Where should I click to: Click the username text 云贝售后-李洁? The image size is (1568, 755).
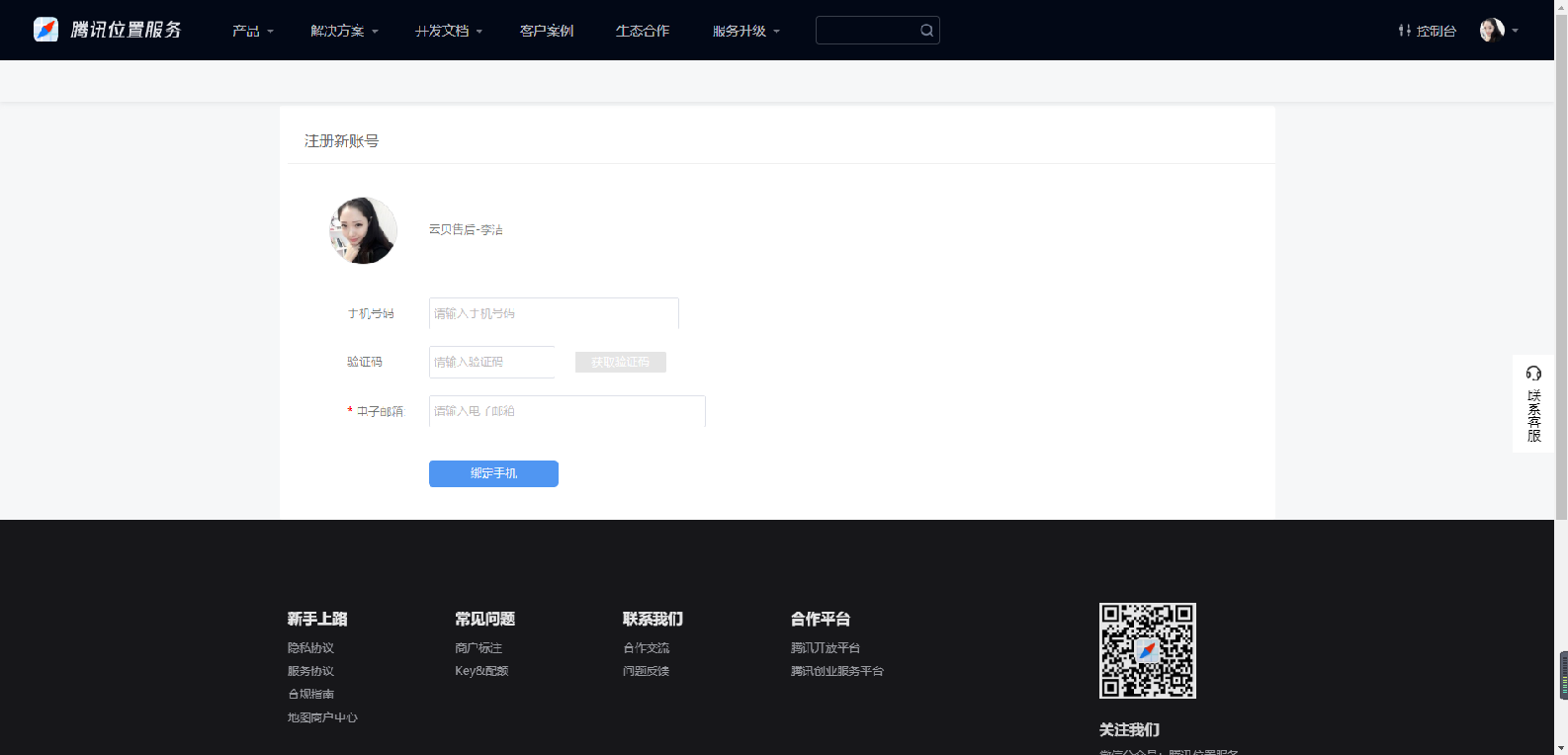pos(466,229)
